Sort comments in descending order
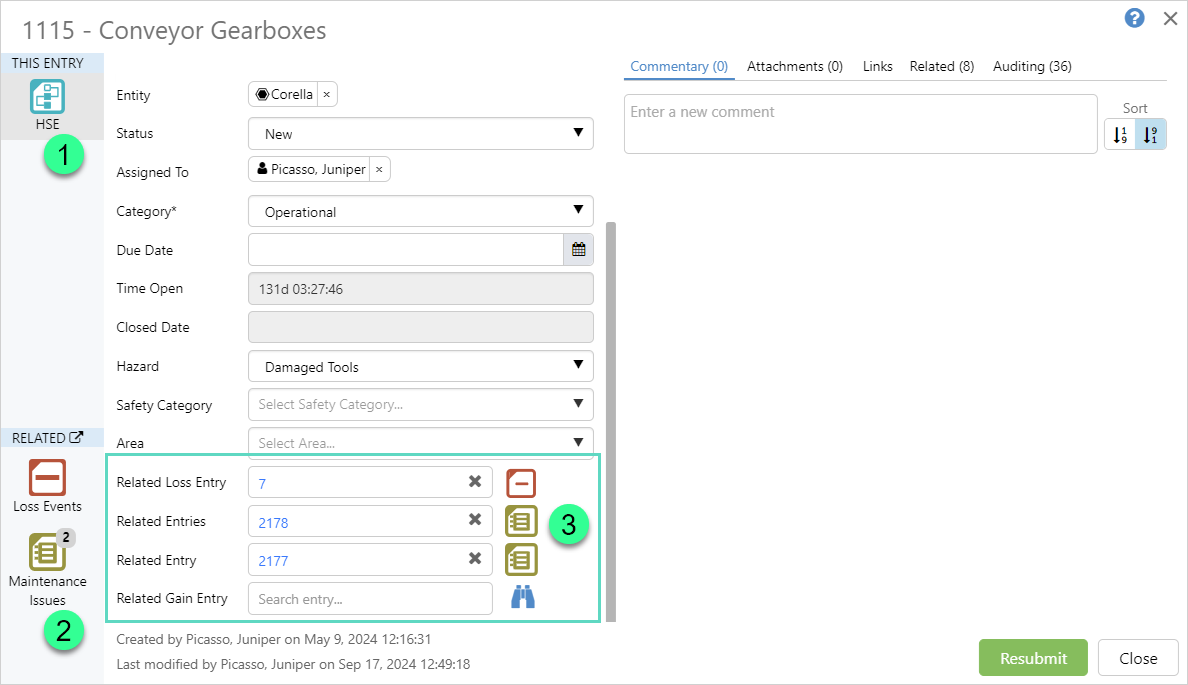Image resolution: width=1188 pixels, height=685 pixels. pyautogui.click(x=1150, y=135)
